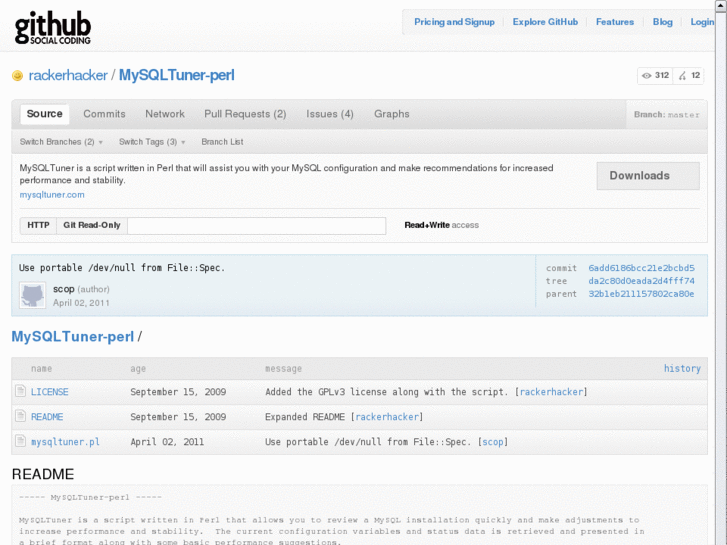Expand the Switch Branches (2) dropdown
The height and width of the screenshot is (545, 727).
click(61, 142)
